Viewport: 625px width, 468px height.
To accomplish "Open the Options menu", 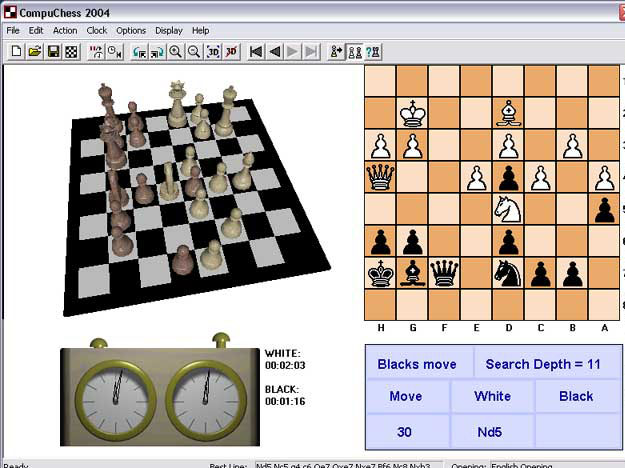I will click(x=131, y=30).
